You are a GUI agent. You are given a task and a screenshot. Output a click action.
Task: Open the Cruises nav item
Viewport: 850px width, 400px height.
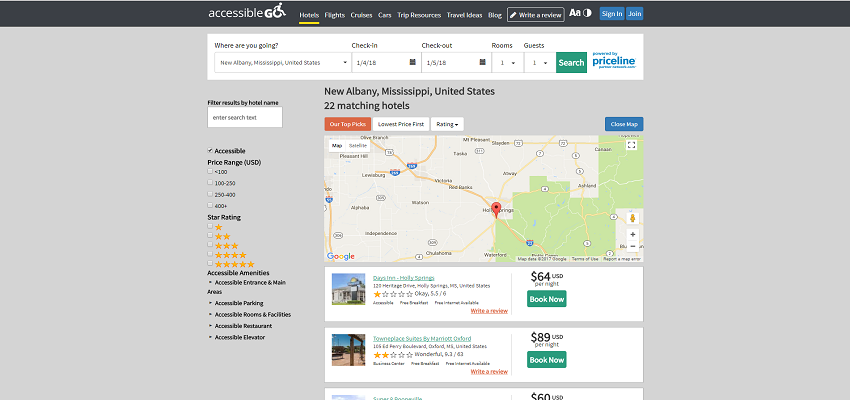coord(361,15)
